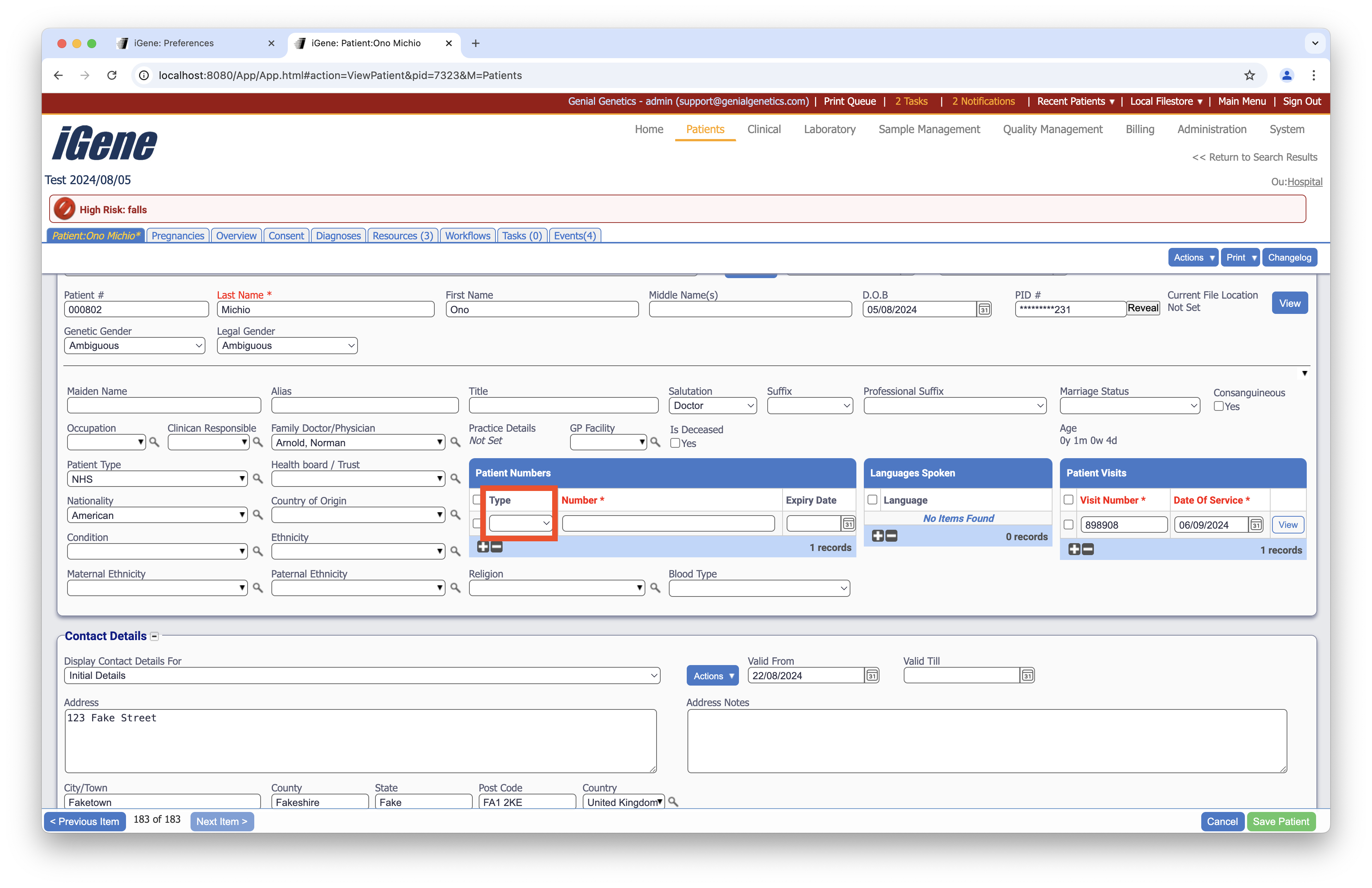The height and width of the screenshot is (888, 1372).
Task: Tick the Consanguineous Yes checkbox
Action: point(1219,406)
